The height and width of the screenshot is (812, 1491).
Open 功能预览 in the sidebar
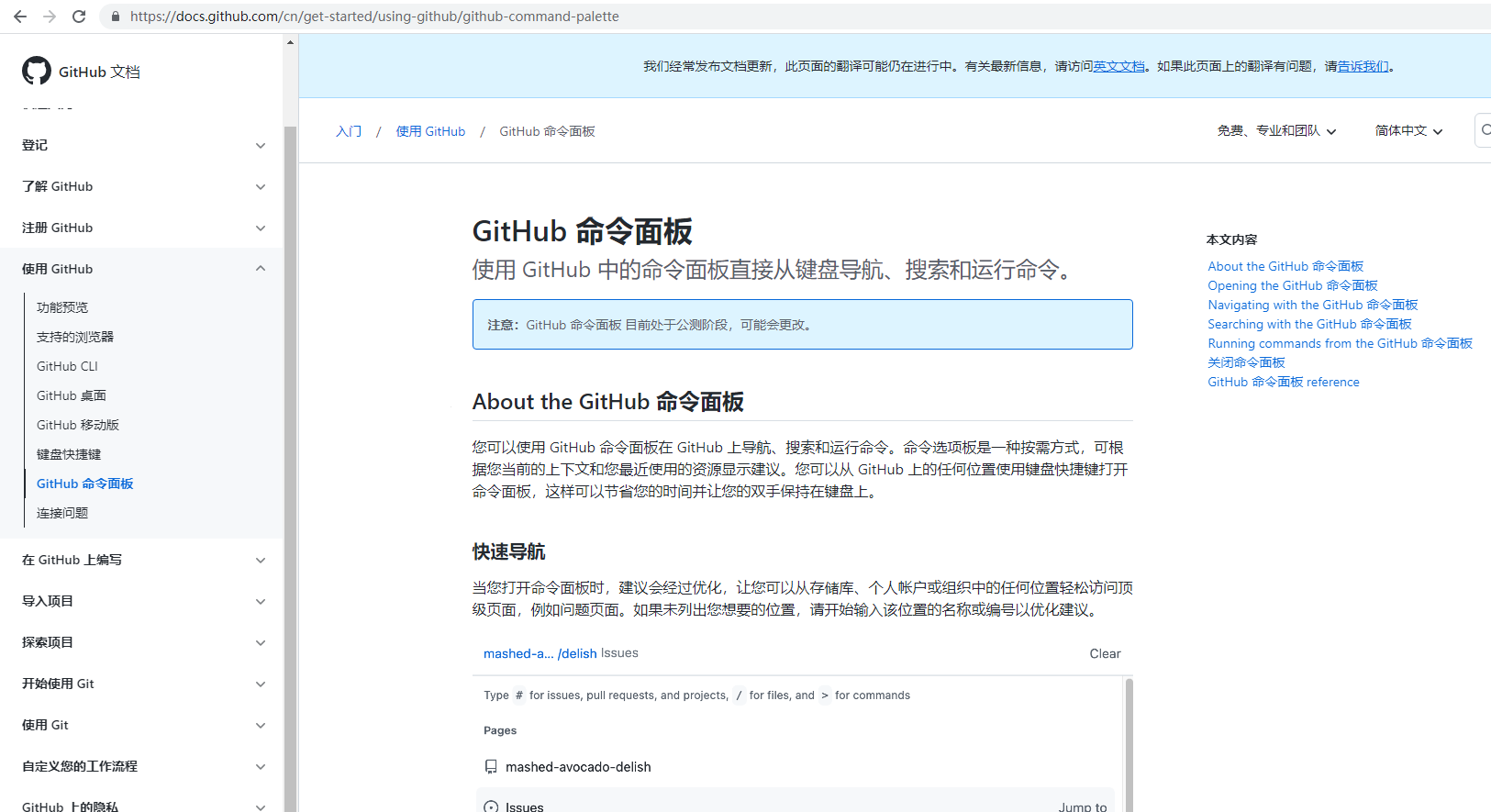pyautogui.click(x=62, y=307)
